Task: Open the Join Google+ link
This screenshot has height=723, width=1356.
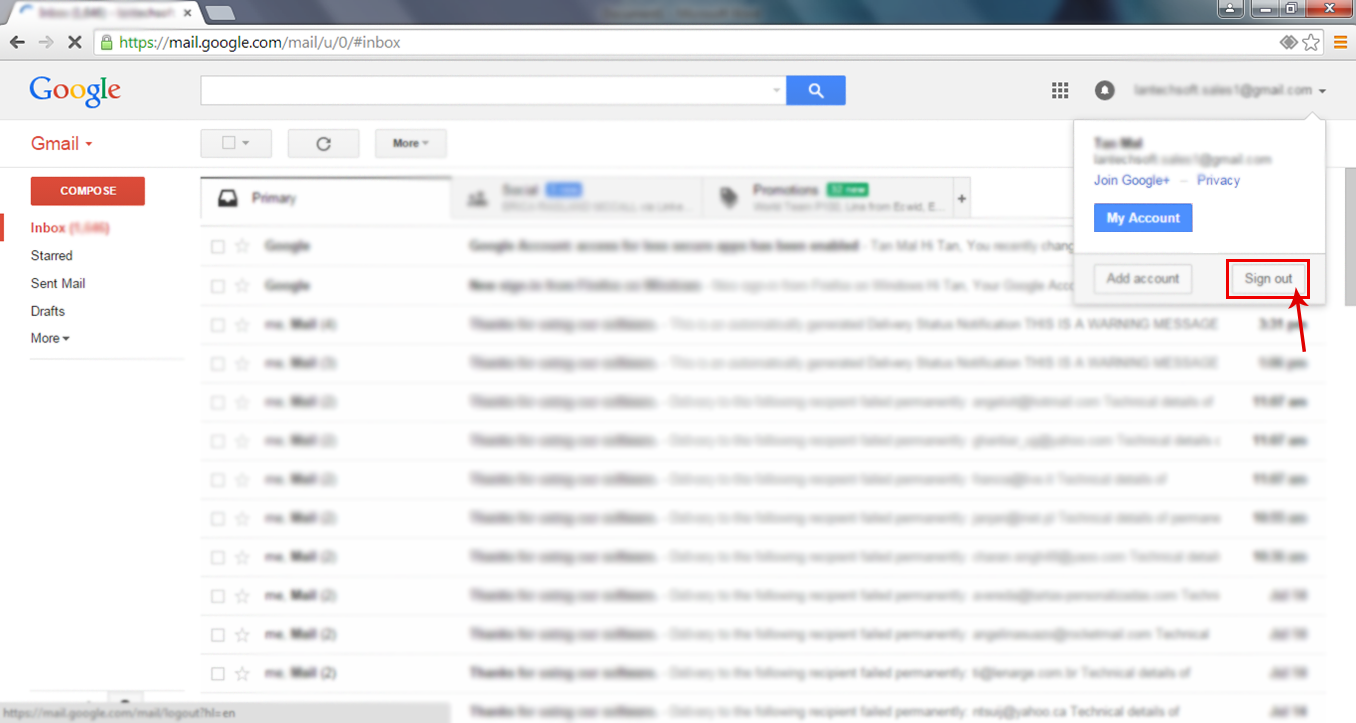Action: click(1132, 180)
